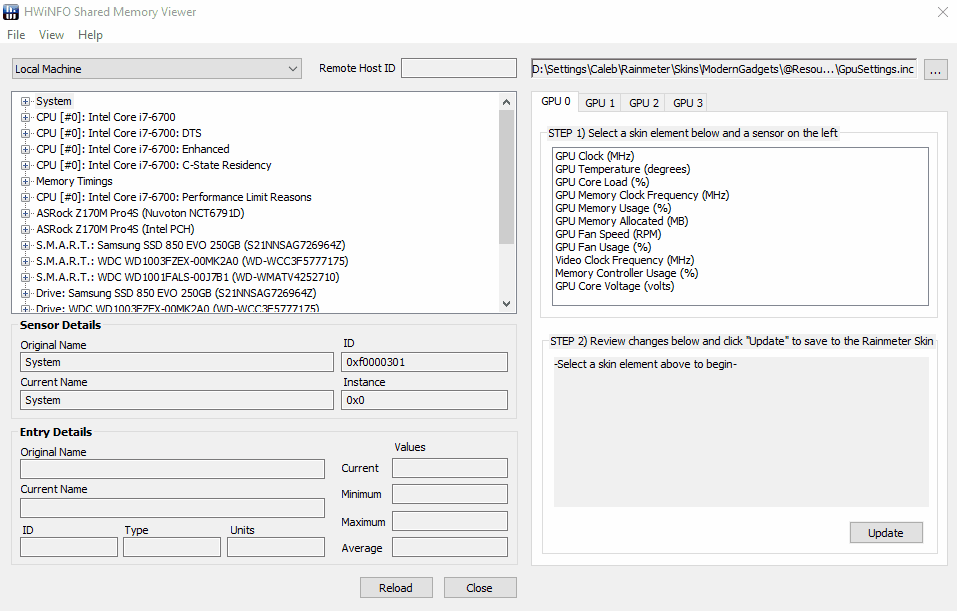Expand the Intel Core i7-6700: Enhanced node

(x=25, y=149)
